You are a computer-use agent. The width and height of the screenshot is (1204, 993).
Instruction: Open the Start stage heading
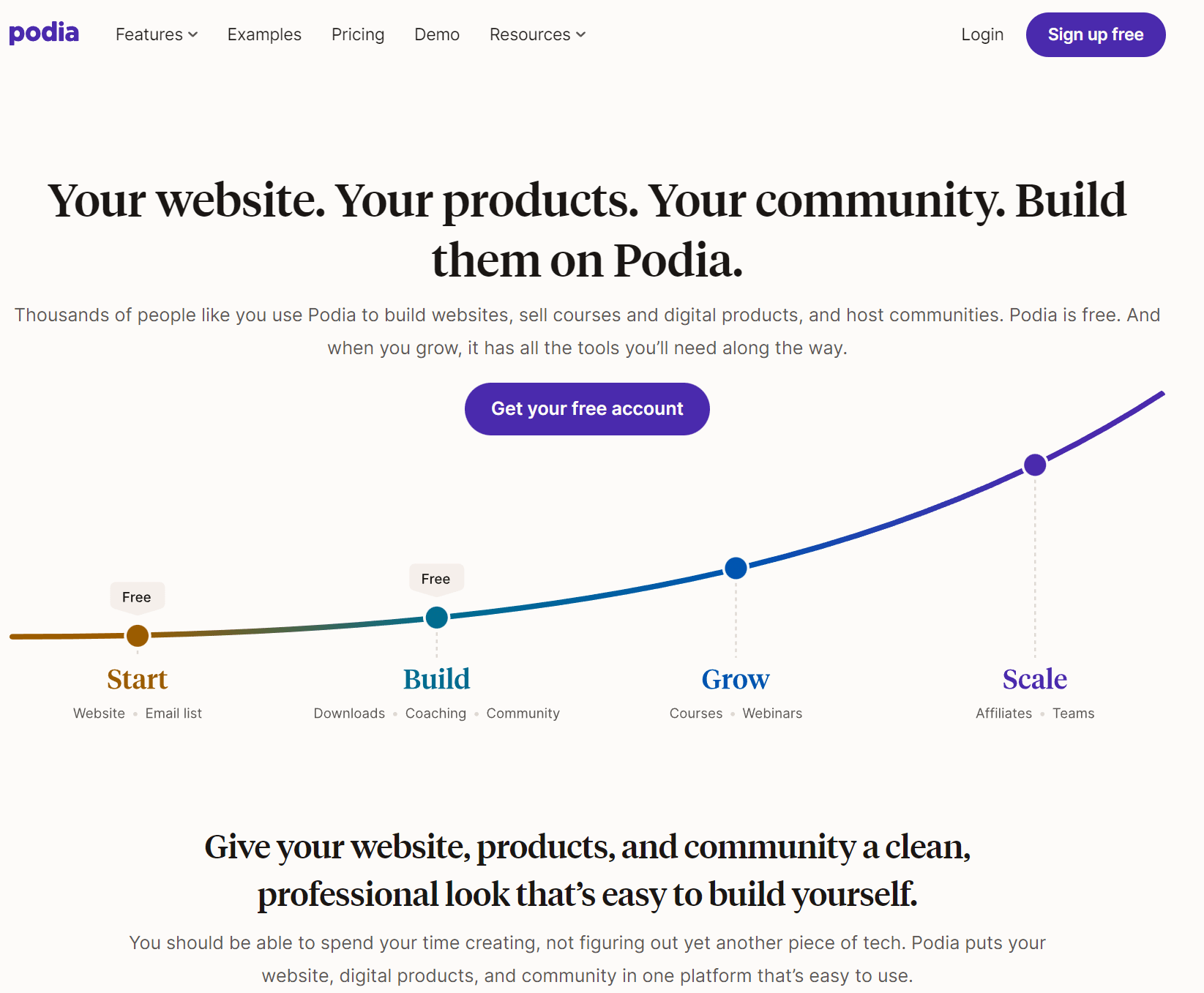pyautogui.click(x=138, y=679)
